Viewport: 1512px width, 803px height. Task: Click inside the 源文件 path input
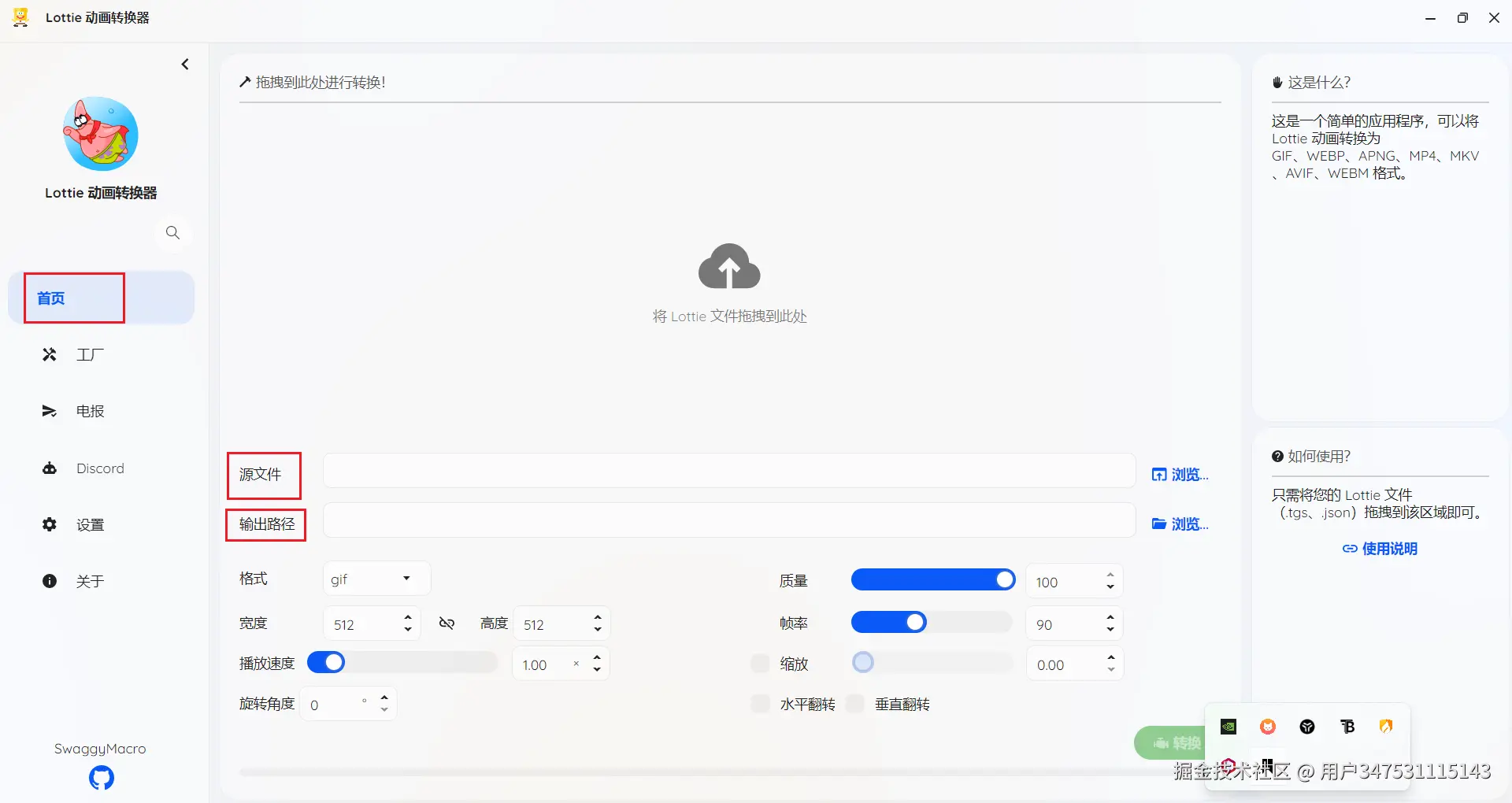tap(729, 471)
